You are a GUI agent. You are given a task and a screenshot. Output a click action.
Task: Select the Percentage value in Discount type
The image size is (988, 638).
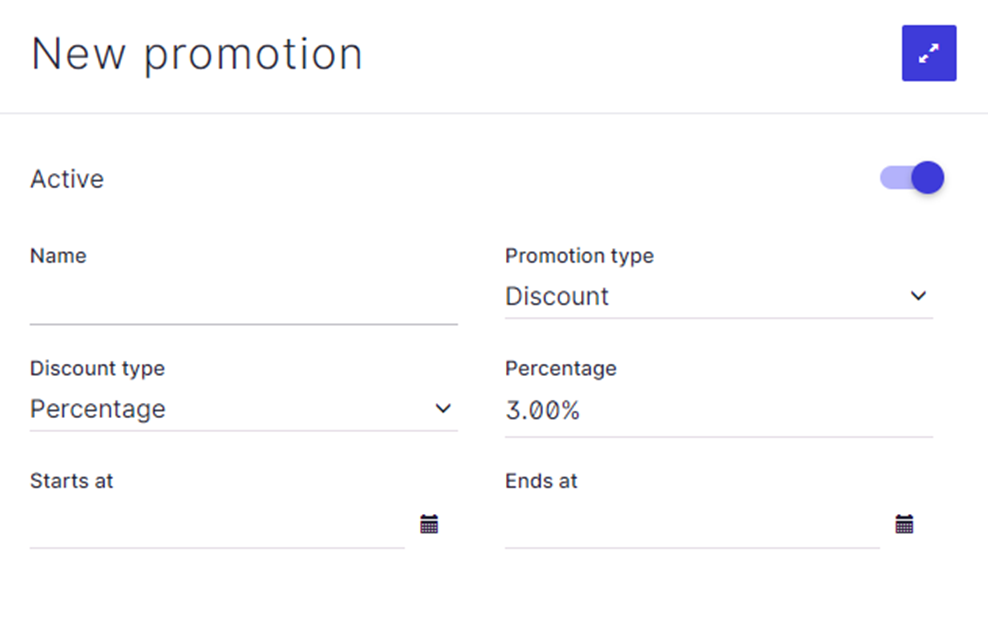98,410
